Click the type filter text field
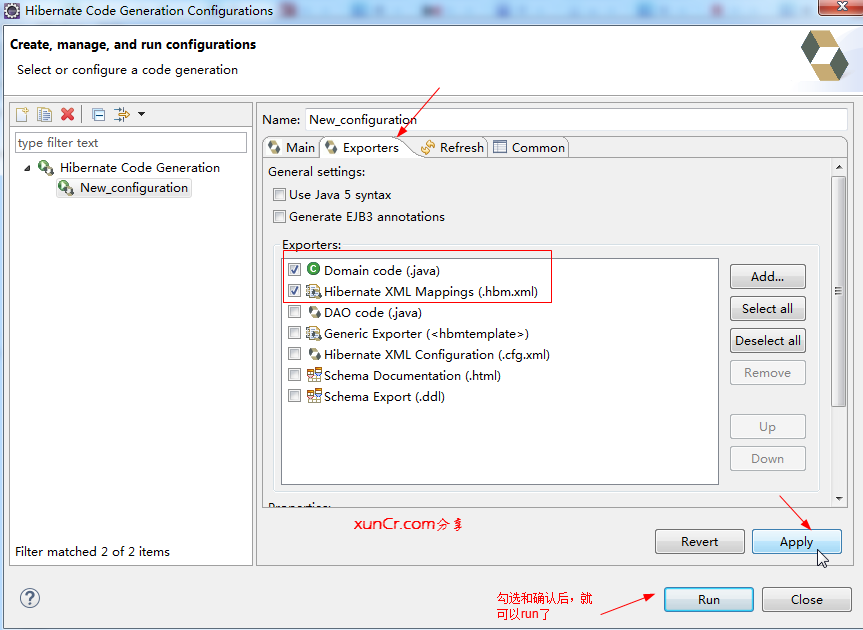Screen dimensions: 863x630 coord(131,143)
